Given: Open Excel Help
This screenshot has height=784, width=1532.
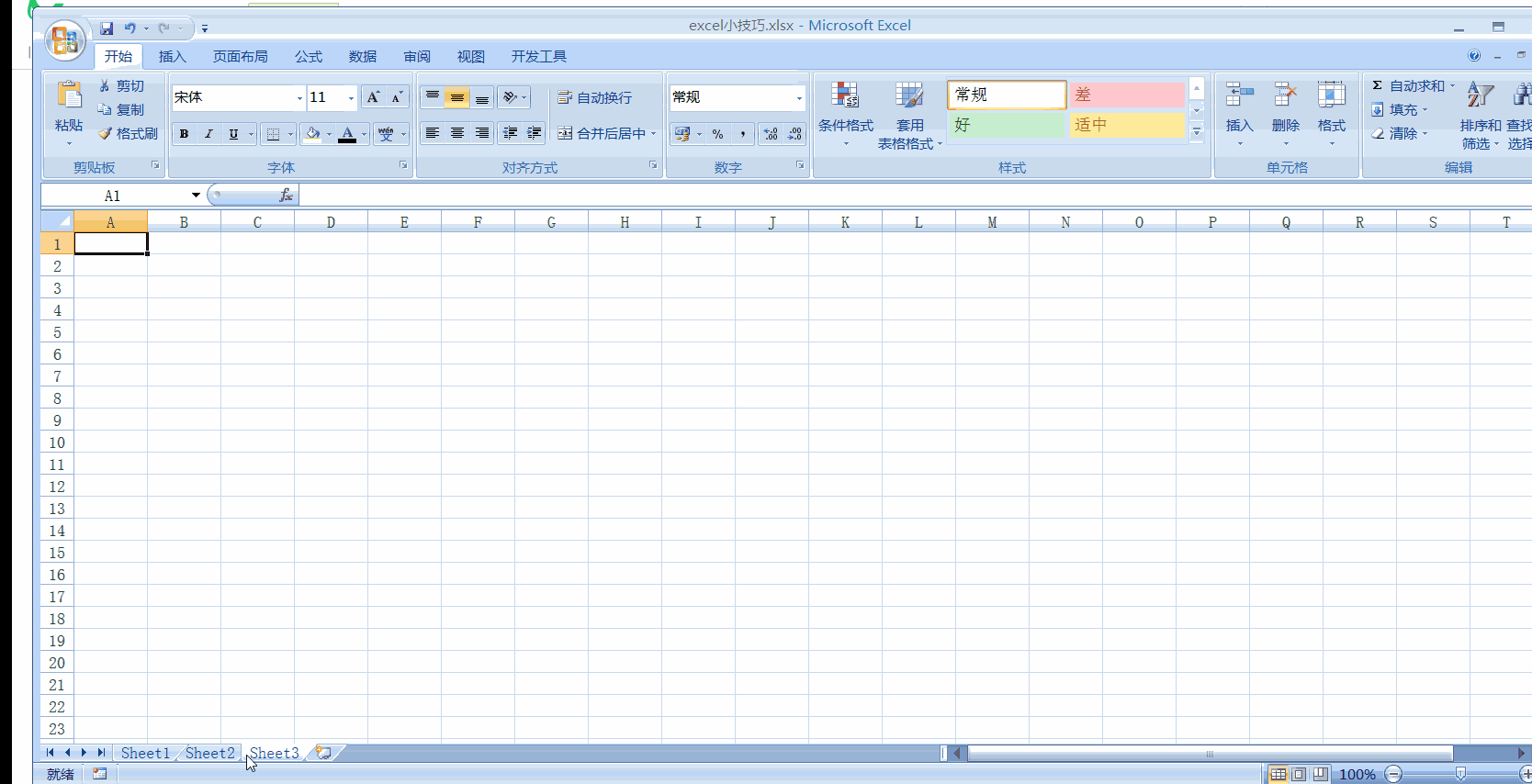Looking at the screenshot, I should click(x=1474, y=56).
